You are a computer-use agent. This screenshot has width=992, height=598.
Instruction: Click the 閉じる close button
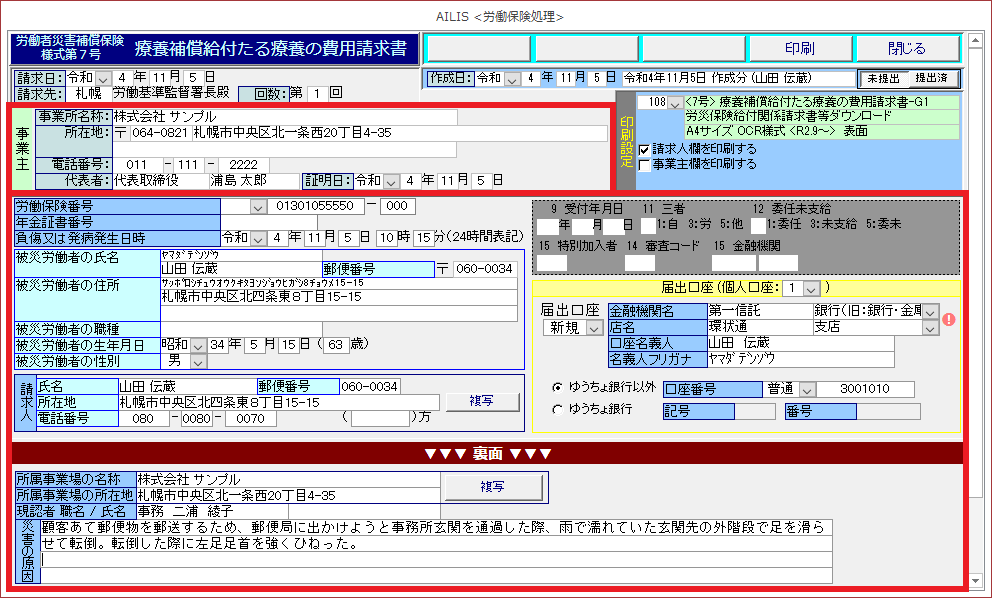pyautogui.click(x=906, y=48)
